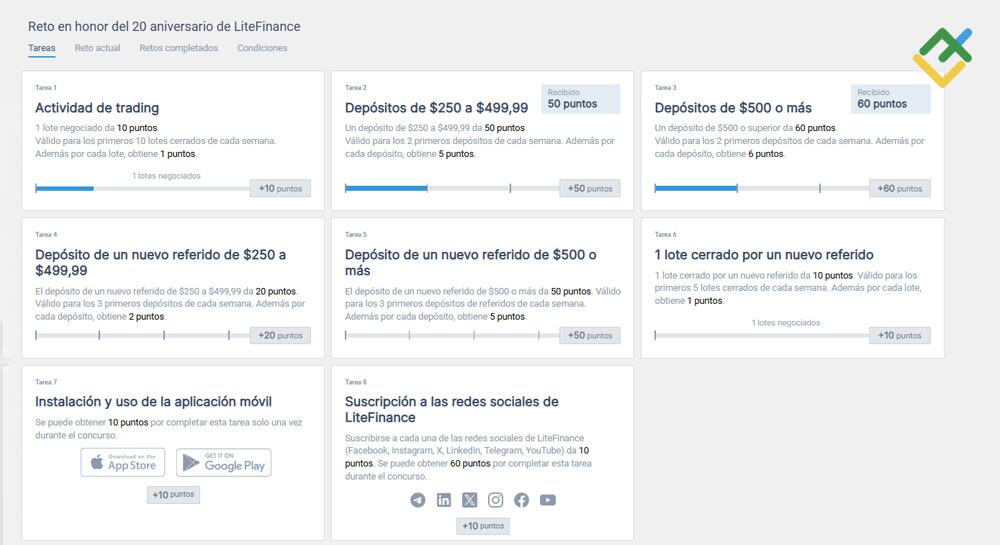Click +50 puntos in Tarea 5 card
The image size is (1000, 545).
590,335
